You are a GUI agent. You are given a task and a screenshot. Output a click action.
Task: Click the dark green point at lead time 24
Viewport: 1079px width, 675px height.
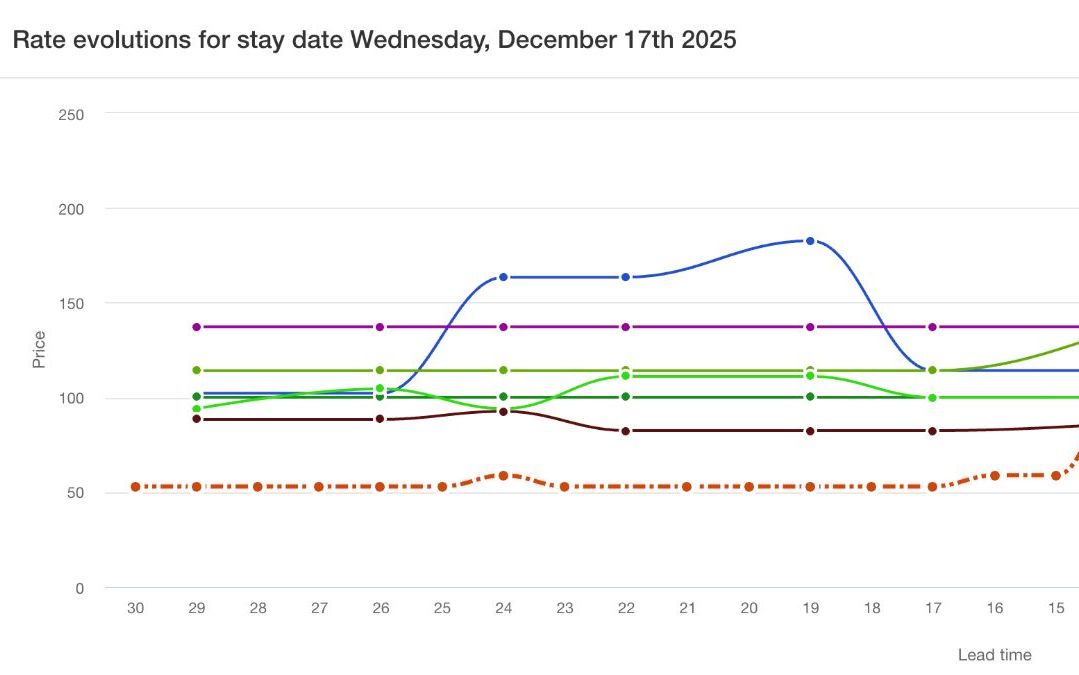click(x=503, y=397)
